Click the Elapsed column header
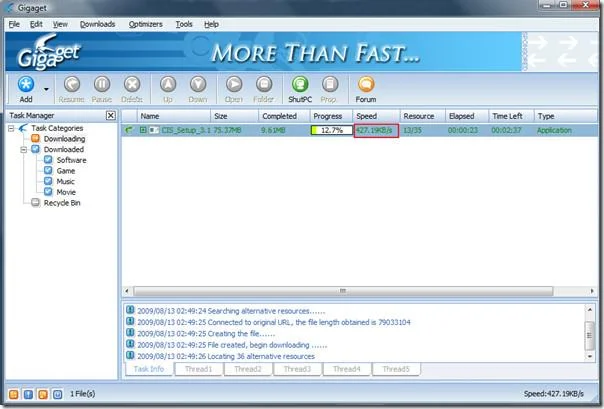This screenshot has width=604, height=409. [x=467, y=116]
